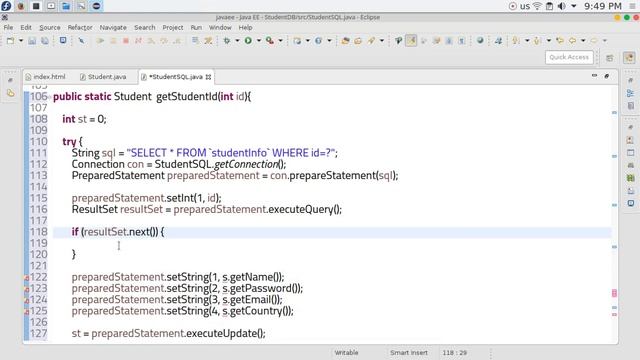Select the Java EE perspective button

point(629,58)
